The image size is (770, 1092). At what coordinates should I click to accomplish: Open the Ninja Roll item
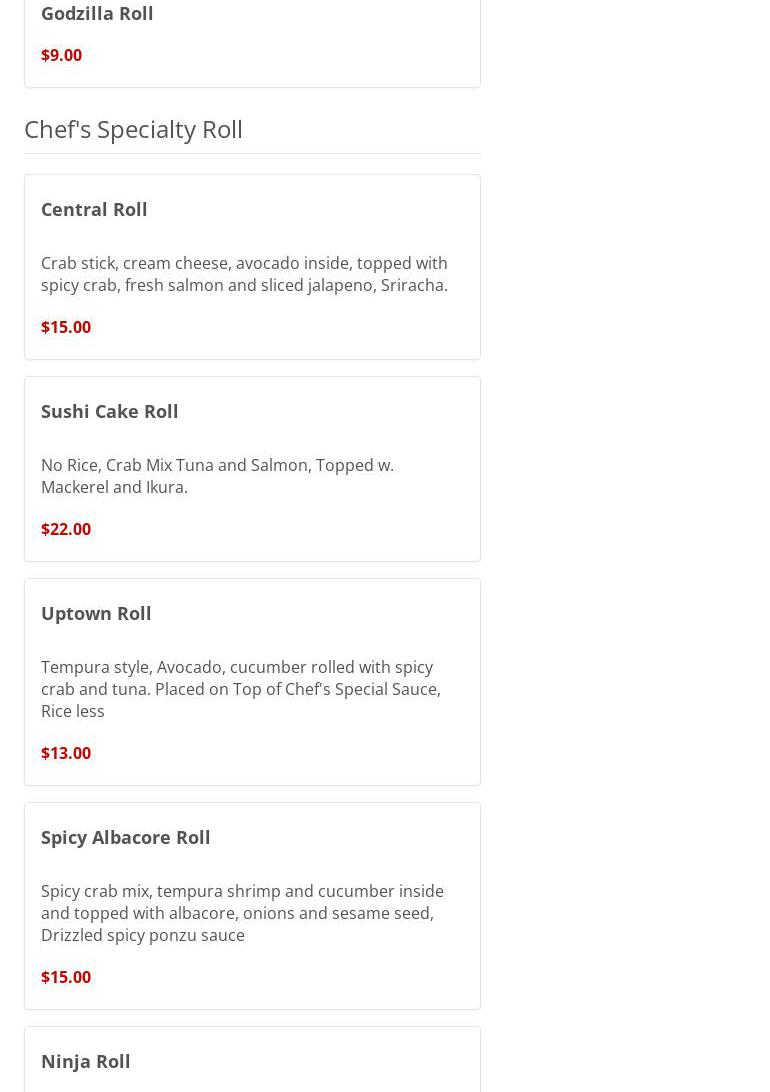pos(86,1061)
